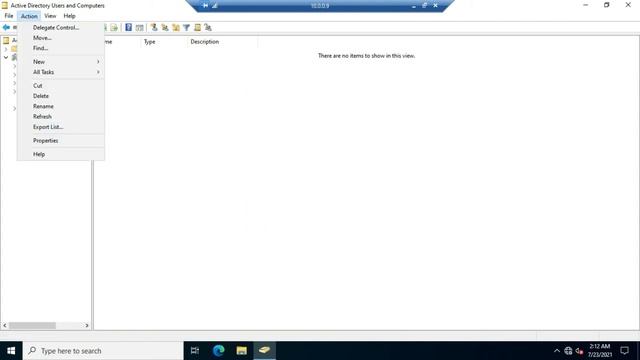The width and height of the screenshot is (640, 360).
Task: Click the Create new group toolbar icon
Action: pos(165,27)
